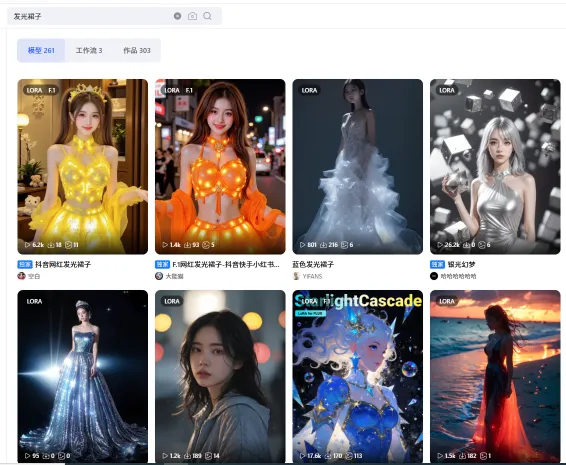The height and width of the screenshot is (465, 566).
Task: Click the 1.4k run count play icon
Action: click(x=165, y=245)
